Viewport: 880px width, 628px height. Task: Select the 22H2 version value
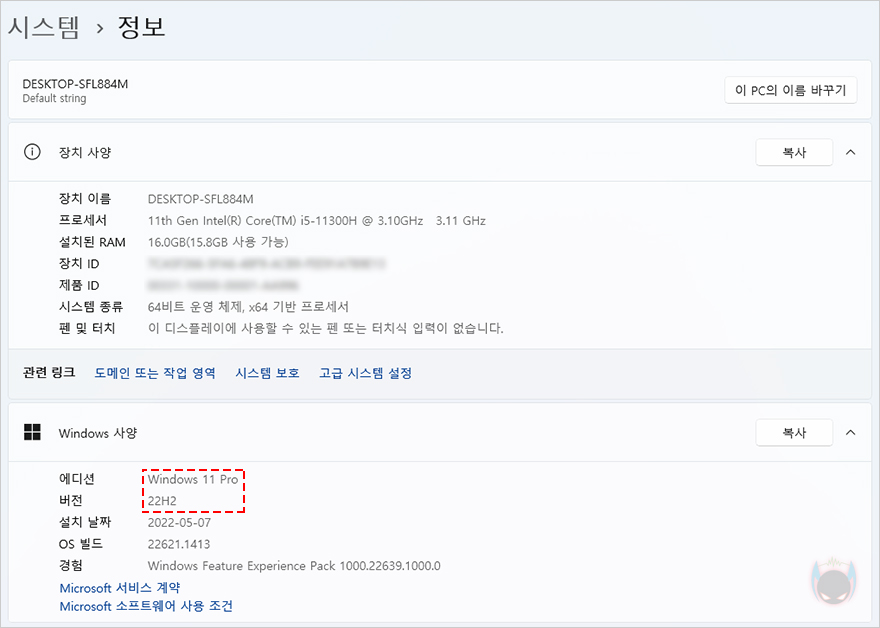(162, 501)
